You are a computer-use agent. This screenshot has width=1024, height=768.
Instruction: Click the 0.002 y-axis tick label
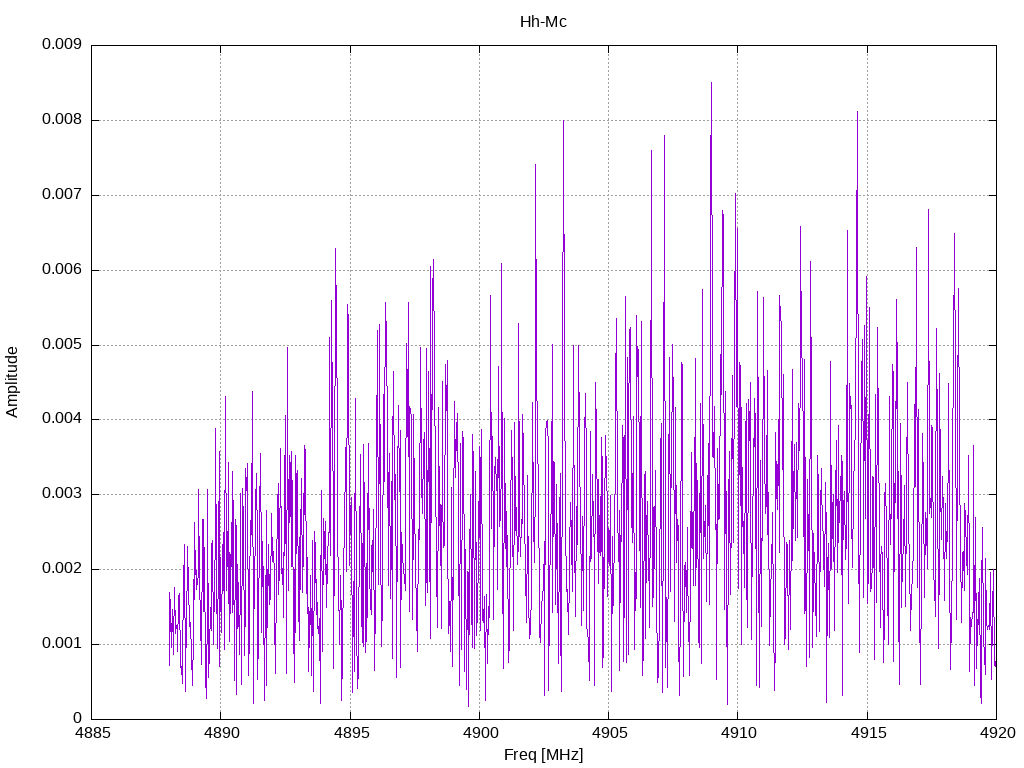[62, 569]
